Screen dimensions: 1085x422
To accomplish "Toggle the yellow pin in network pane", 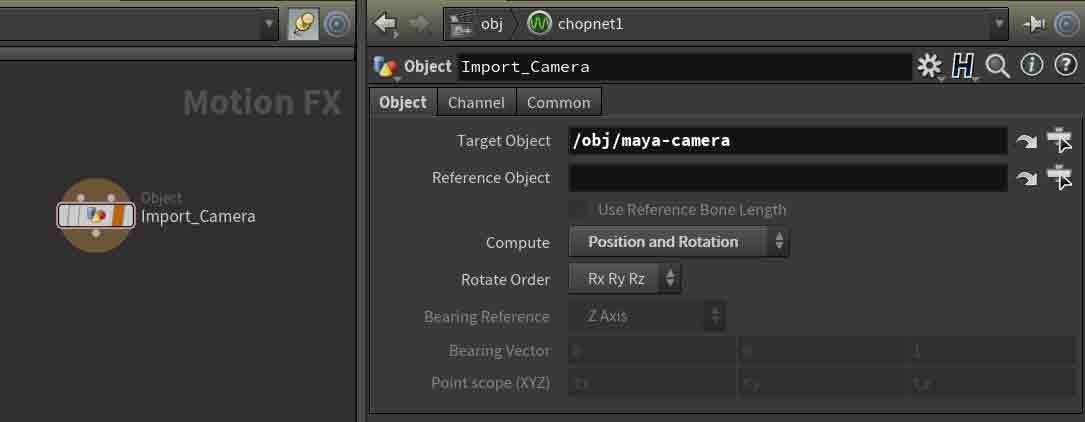I will tap(303, 24).
